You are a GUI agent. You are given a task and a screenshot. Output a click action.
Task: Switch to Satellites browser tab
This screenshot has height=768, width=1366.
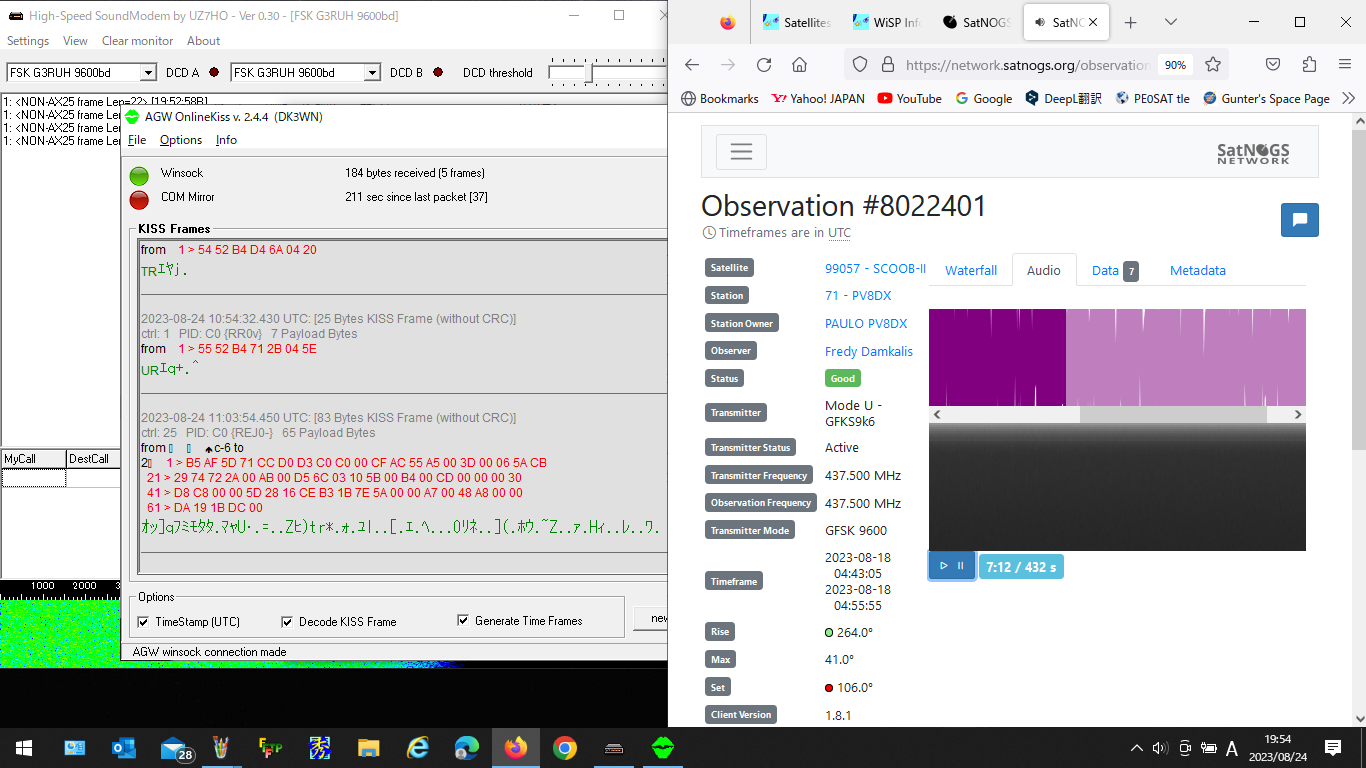click(x=796, y=22)
